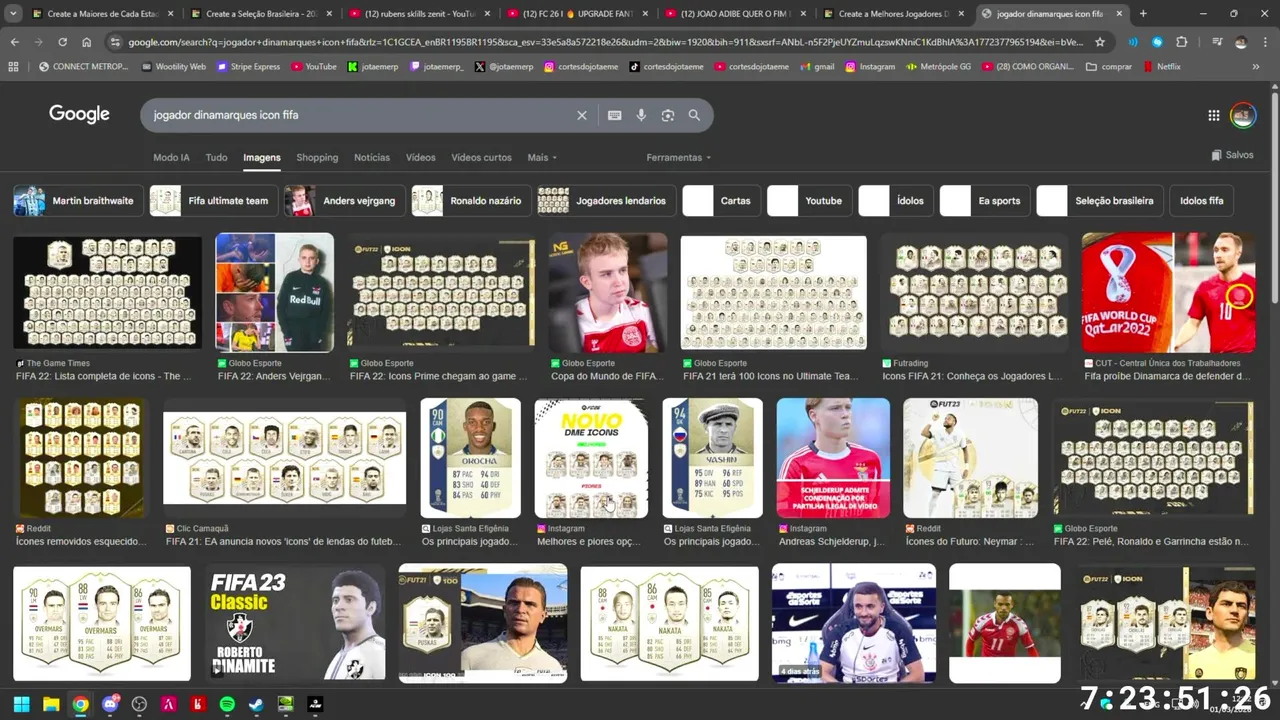
Task: Open the Anders Vejrgang Red Bull thumbnail
Action: 275,292
